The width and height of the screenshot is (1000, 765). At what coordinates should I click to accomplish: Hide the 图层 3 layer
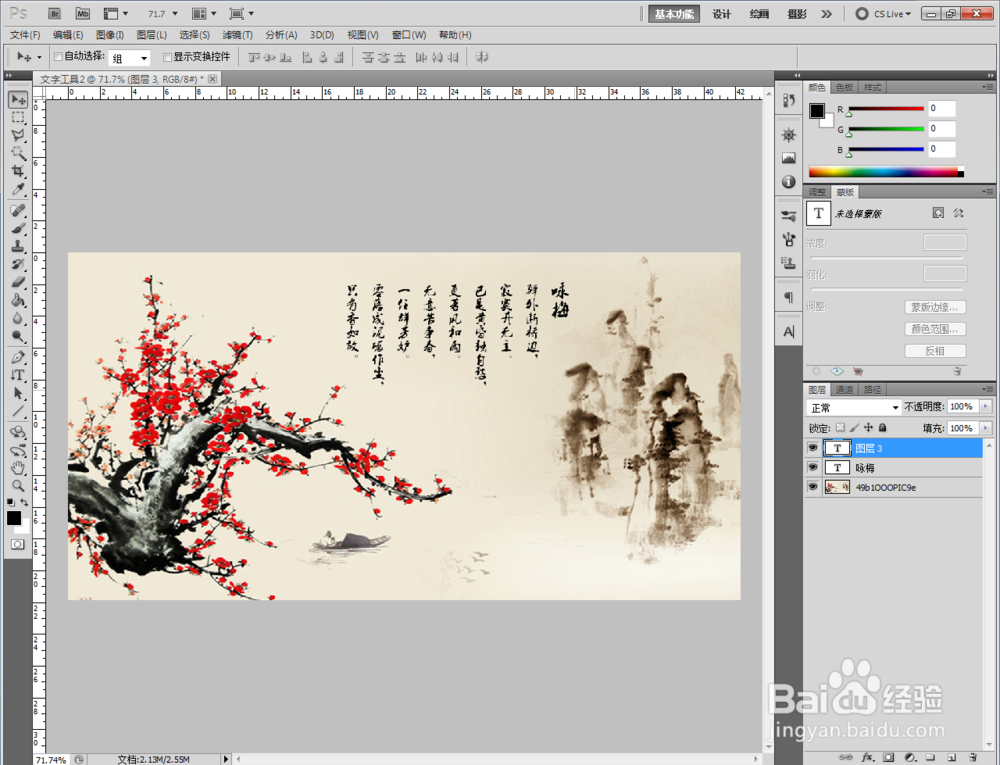click(x=812, y=448)
